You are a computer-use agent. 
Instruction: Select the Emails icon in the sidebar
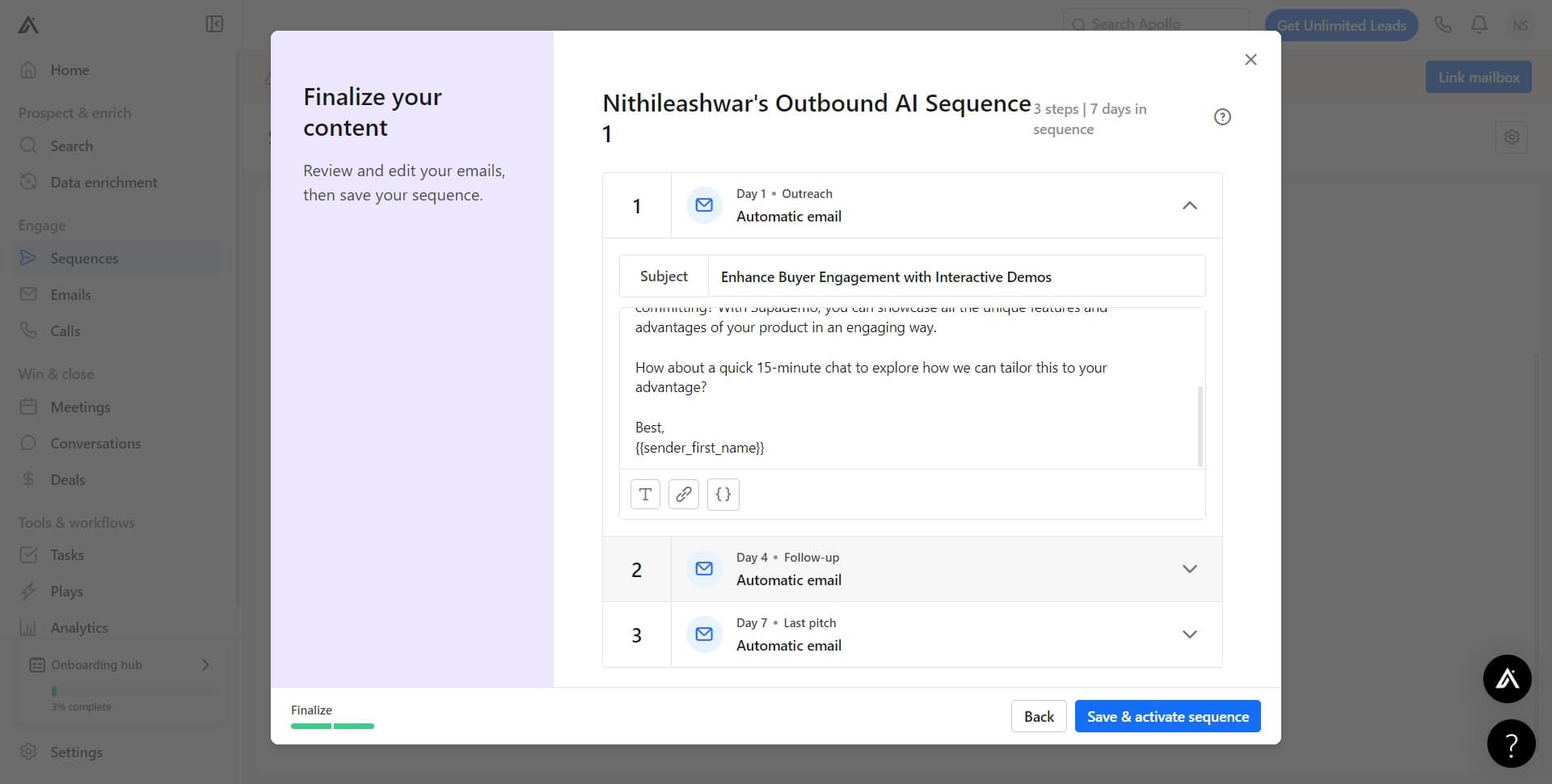[28, 294]
